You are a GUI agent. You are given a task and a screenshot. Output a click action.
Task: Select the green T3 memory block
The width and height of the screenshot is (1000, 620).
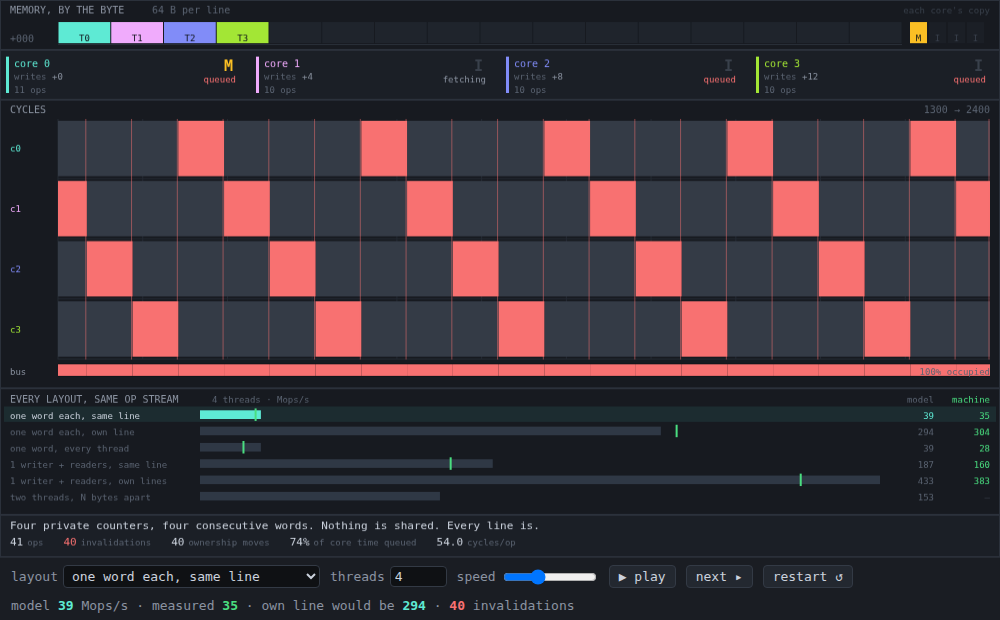tap(242, 33)
